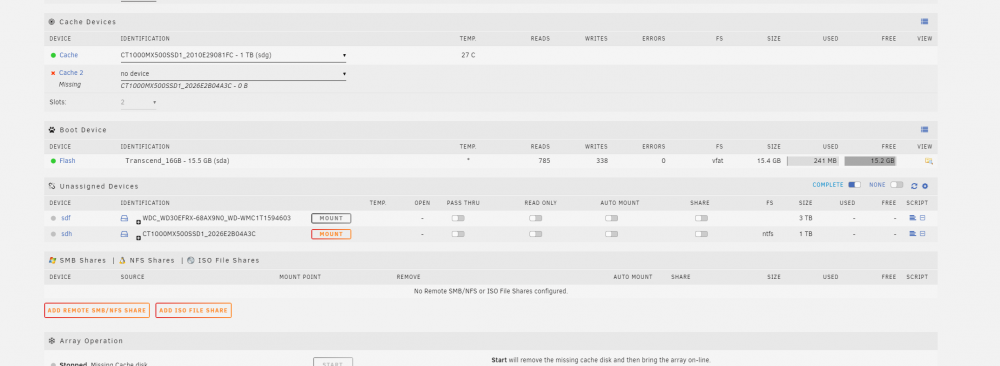Open the Cache 2 device link

click(x=71, y=73)
